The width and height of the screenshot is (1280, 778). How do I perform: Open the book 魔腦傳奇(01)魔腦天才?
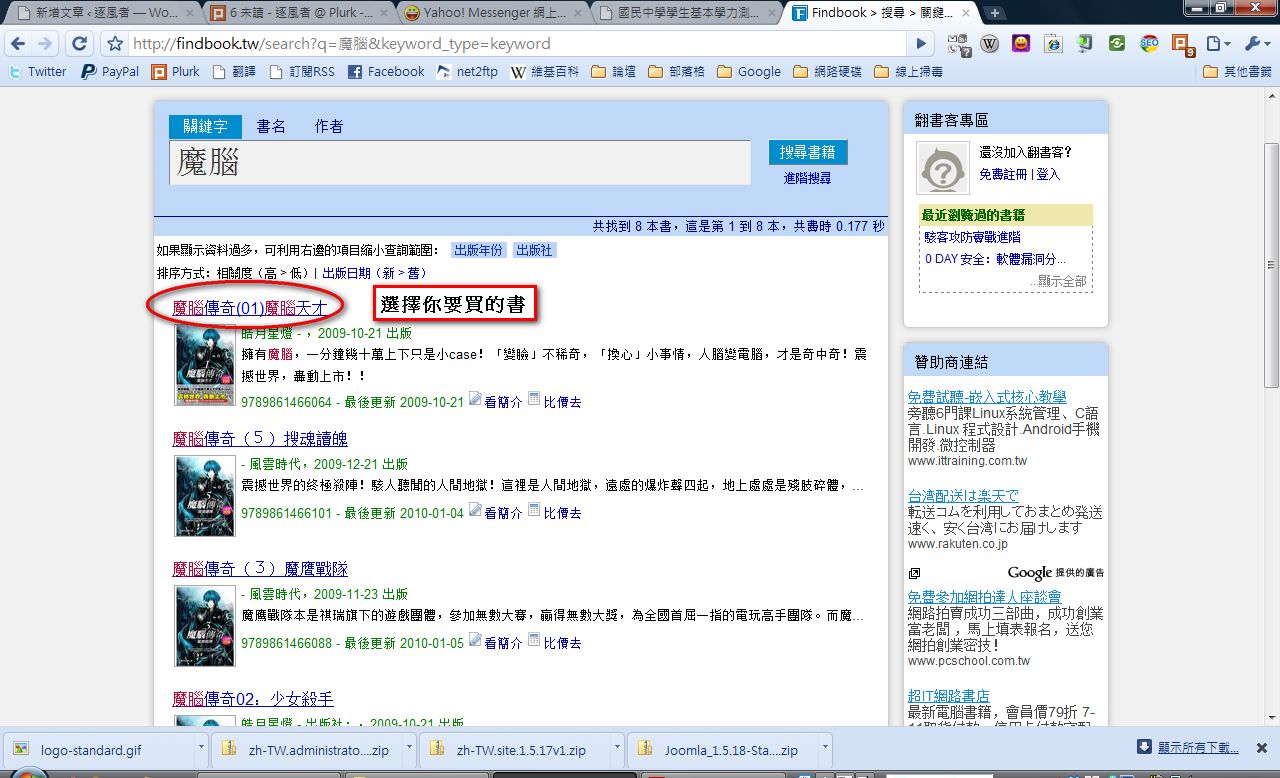(x=250, y=308)
